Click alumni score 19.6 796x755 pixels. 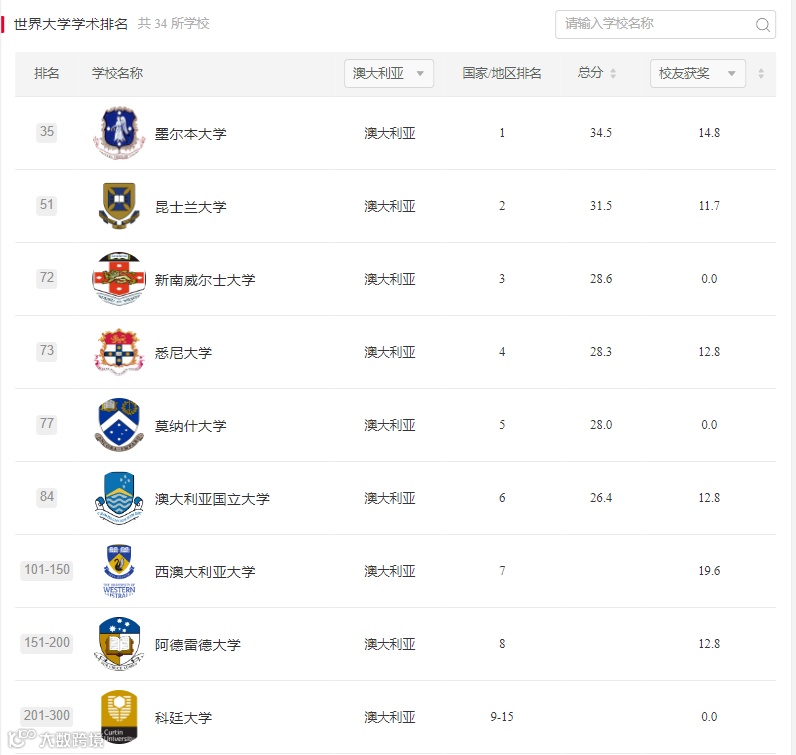click(x=709, y=571)
